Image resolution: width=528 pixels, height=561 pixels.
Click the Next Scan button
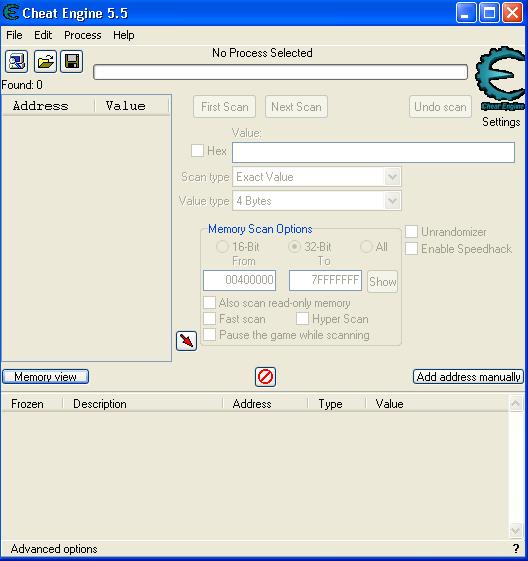point(296,107)
